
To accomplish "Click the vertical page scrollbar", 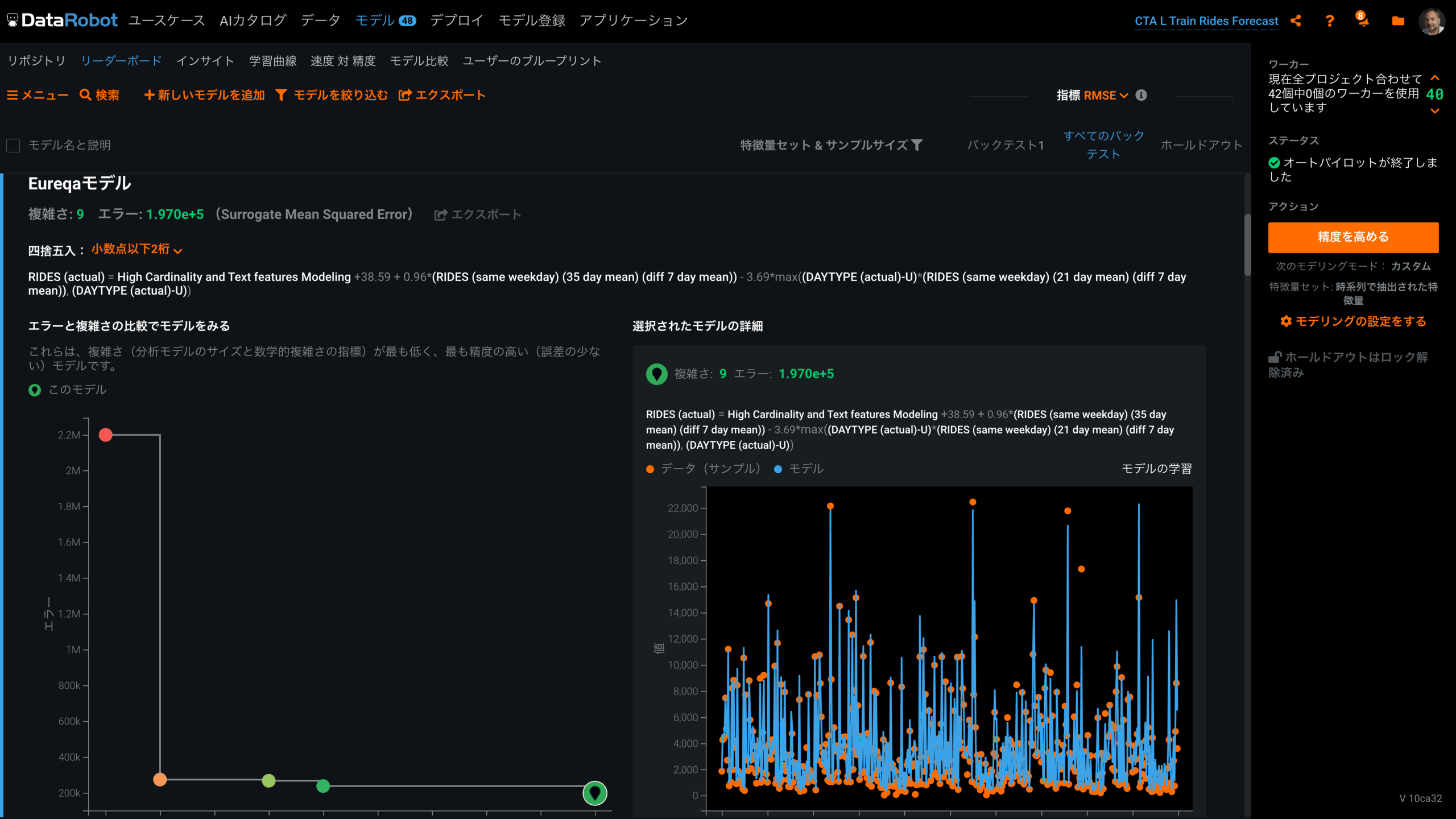I will [x=1247, y=245].
